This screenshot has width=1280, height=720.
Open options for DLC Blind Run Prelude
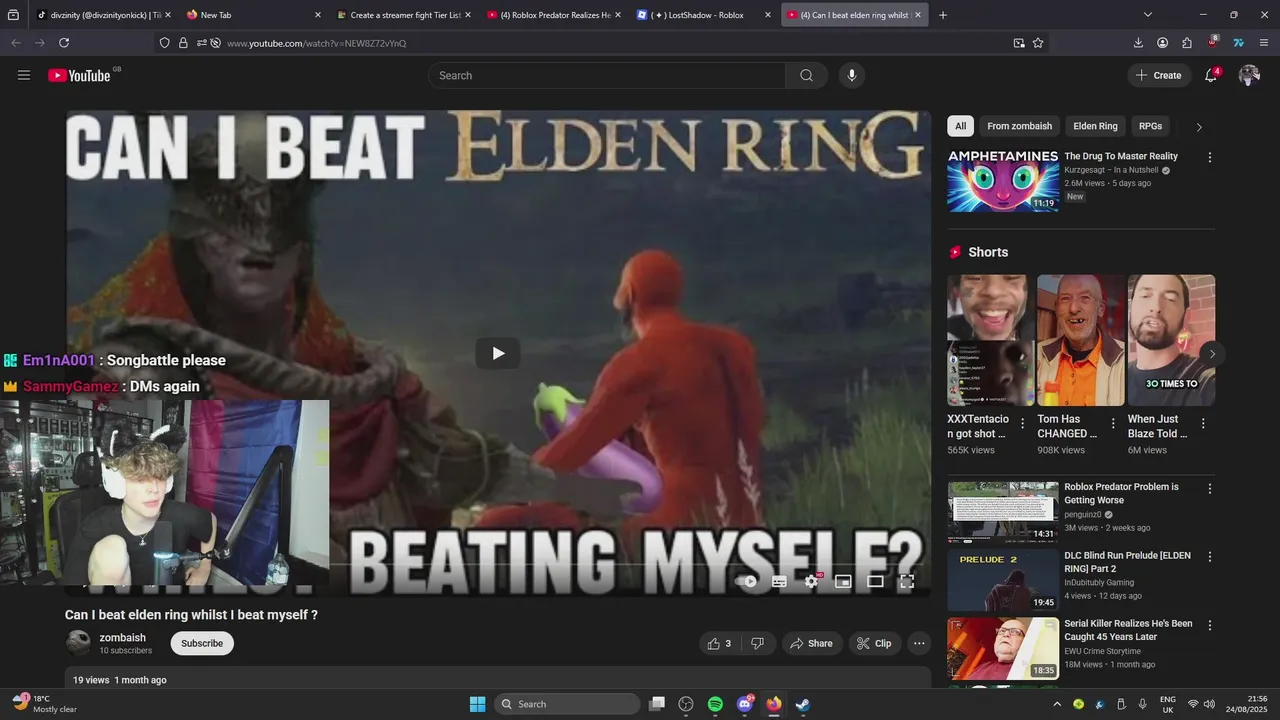click(x=1209, y=557)
